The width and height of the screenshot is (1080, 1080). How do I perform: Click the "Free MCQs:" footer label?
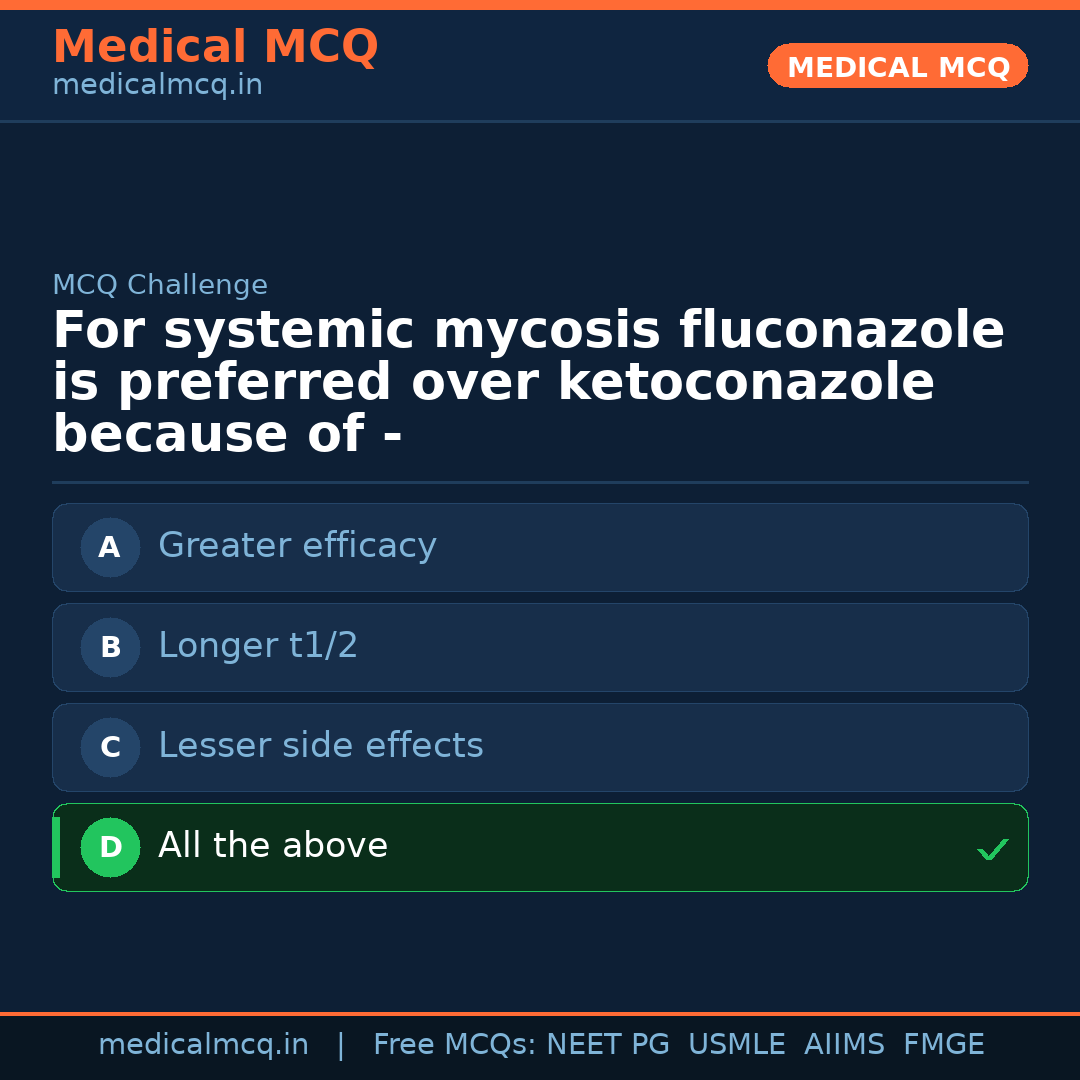[x=455, y=1045]
